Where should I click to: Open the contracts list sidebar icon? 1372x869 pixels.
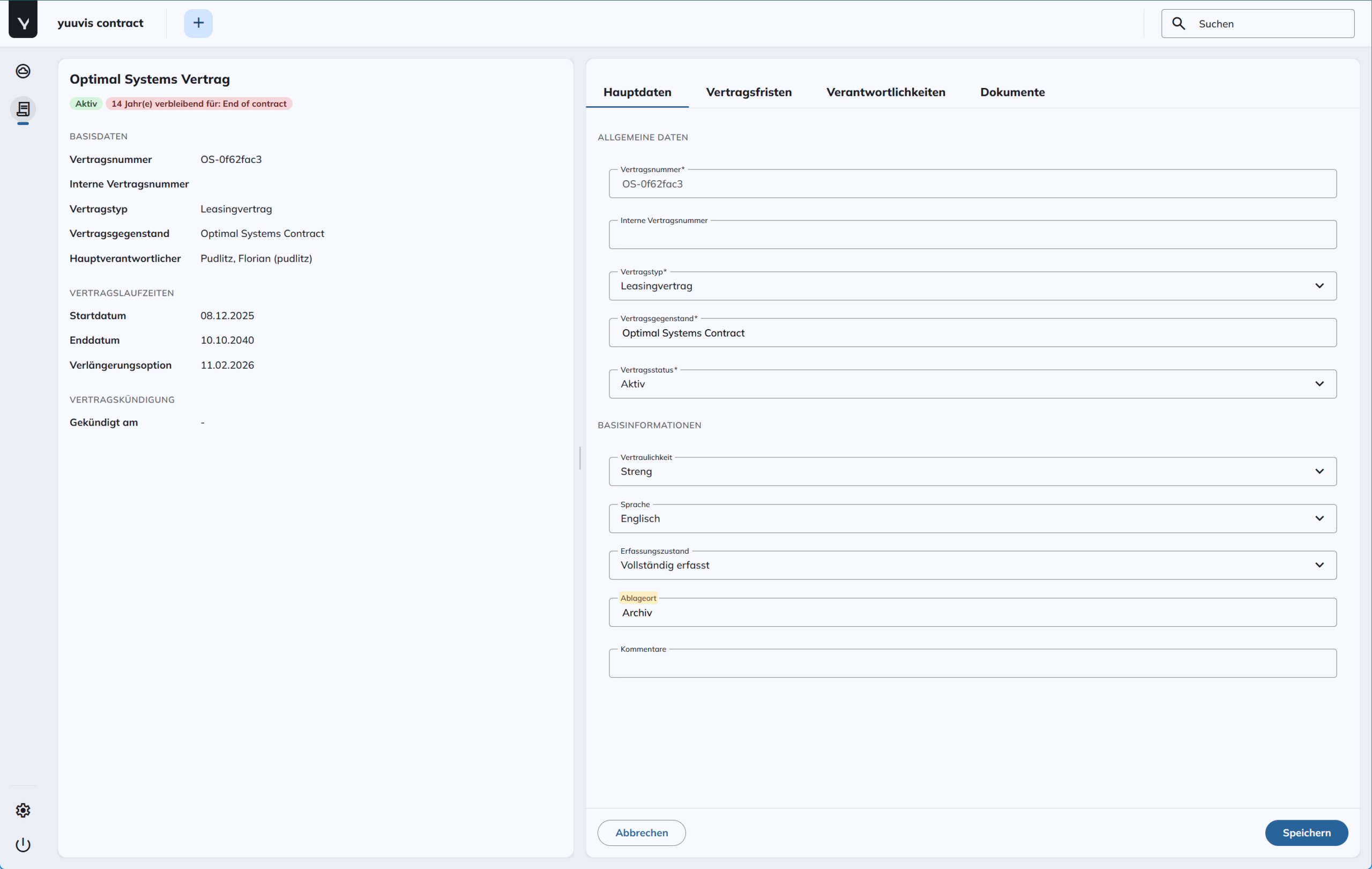(23, 109)
